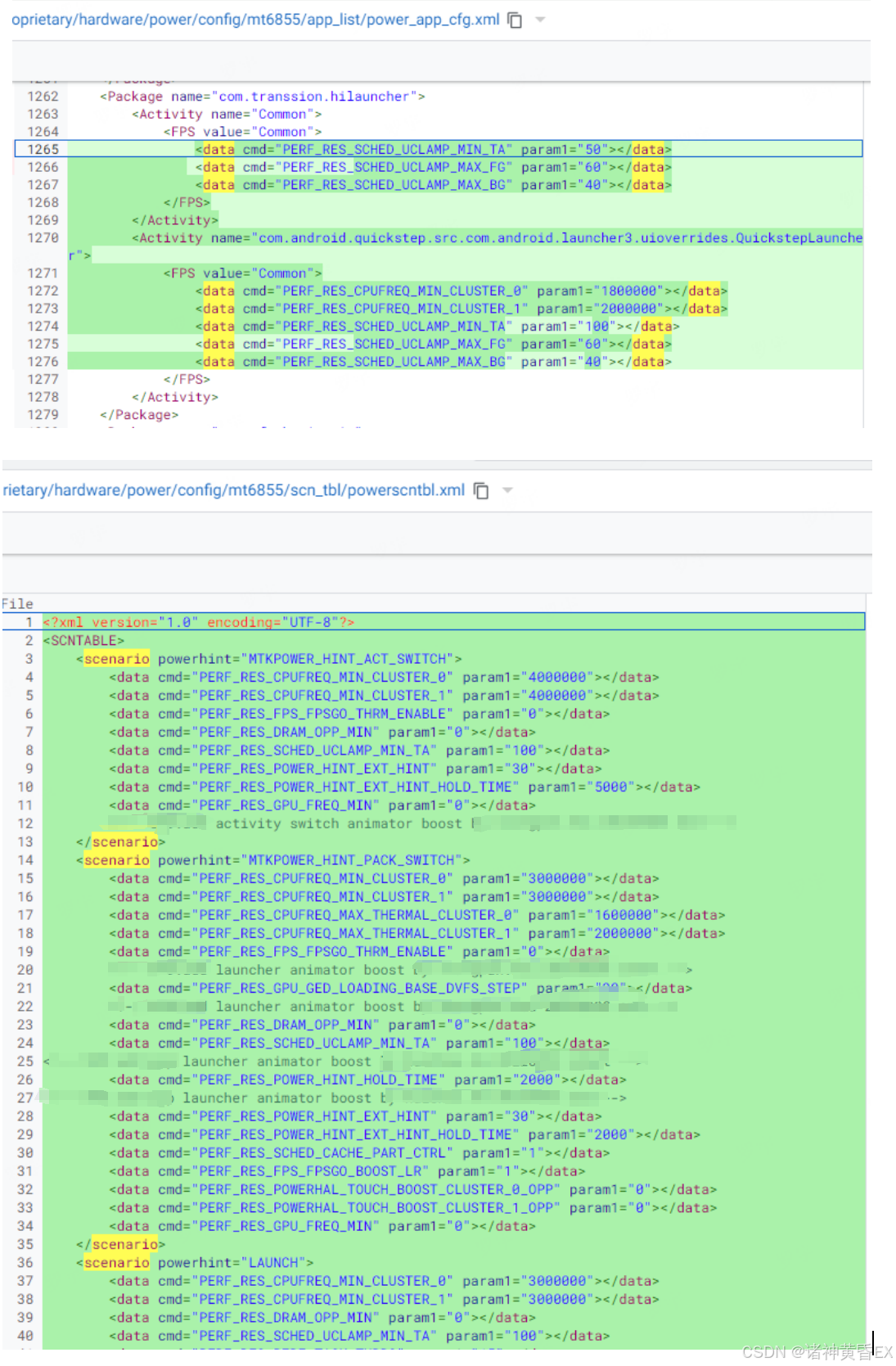The image size is (896, 1366).
Task: Select line number 1265 in first diff
Action: click(x=43, y=150)
